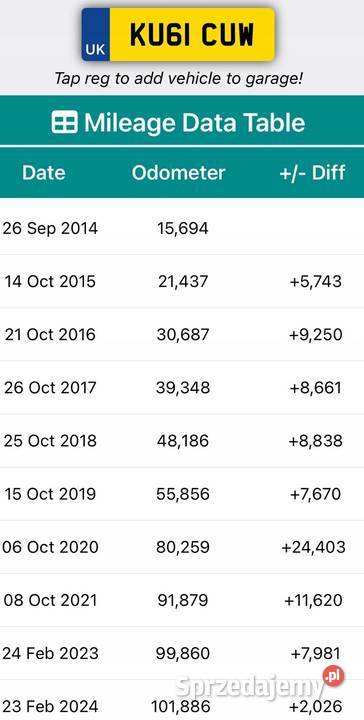Click the Sprzedajemy .pl watermark badge

tap(334, 675)
